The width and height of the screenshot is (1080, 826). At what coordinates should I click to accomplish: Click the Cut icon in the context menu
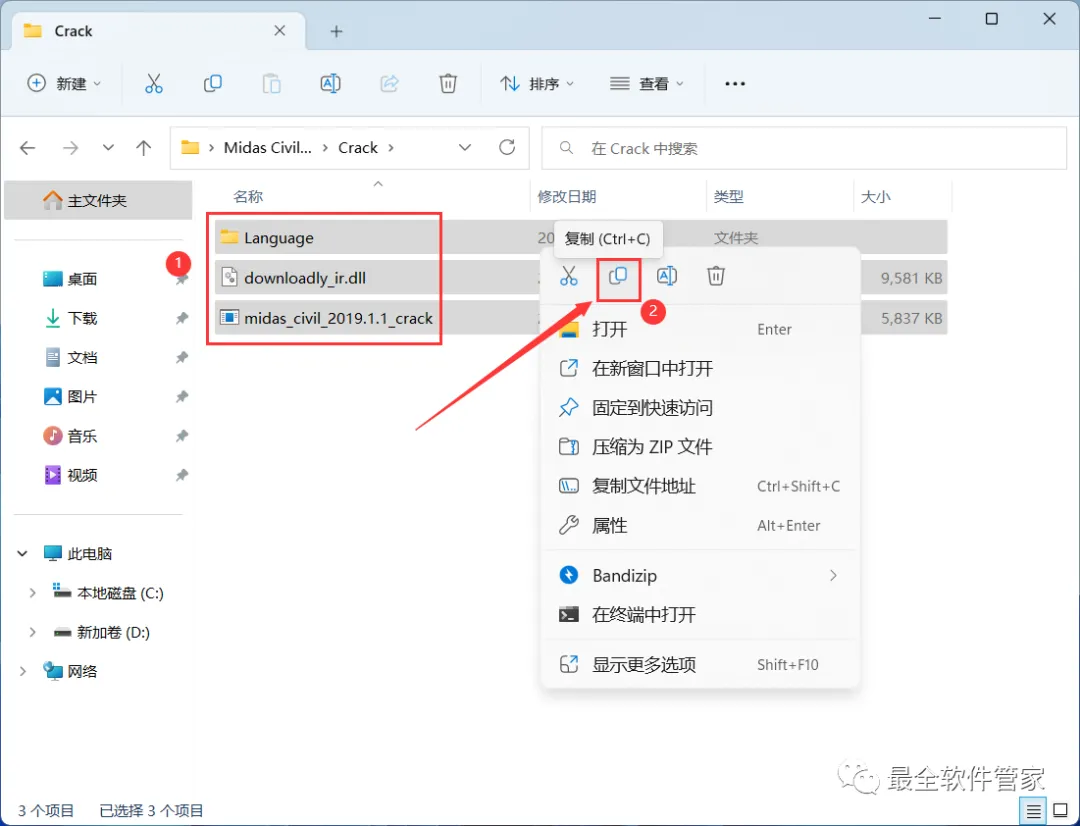coord(568,276)
